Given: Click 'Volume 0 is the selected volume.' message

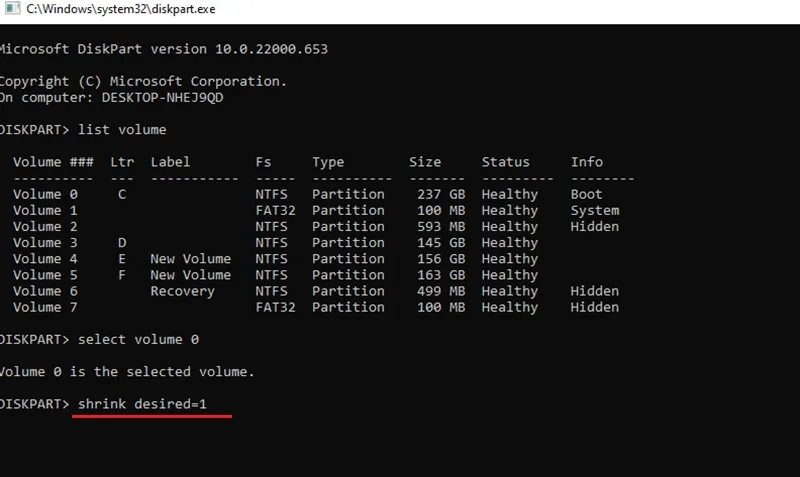Looking at the screenshot, I should pos(127,372).
